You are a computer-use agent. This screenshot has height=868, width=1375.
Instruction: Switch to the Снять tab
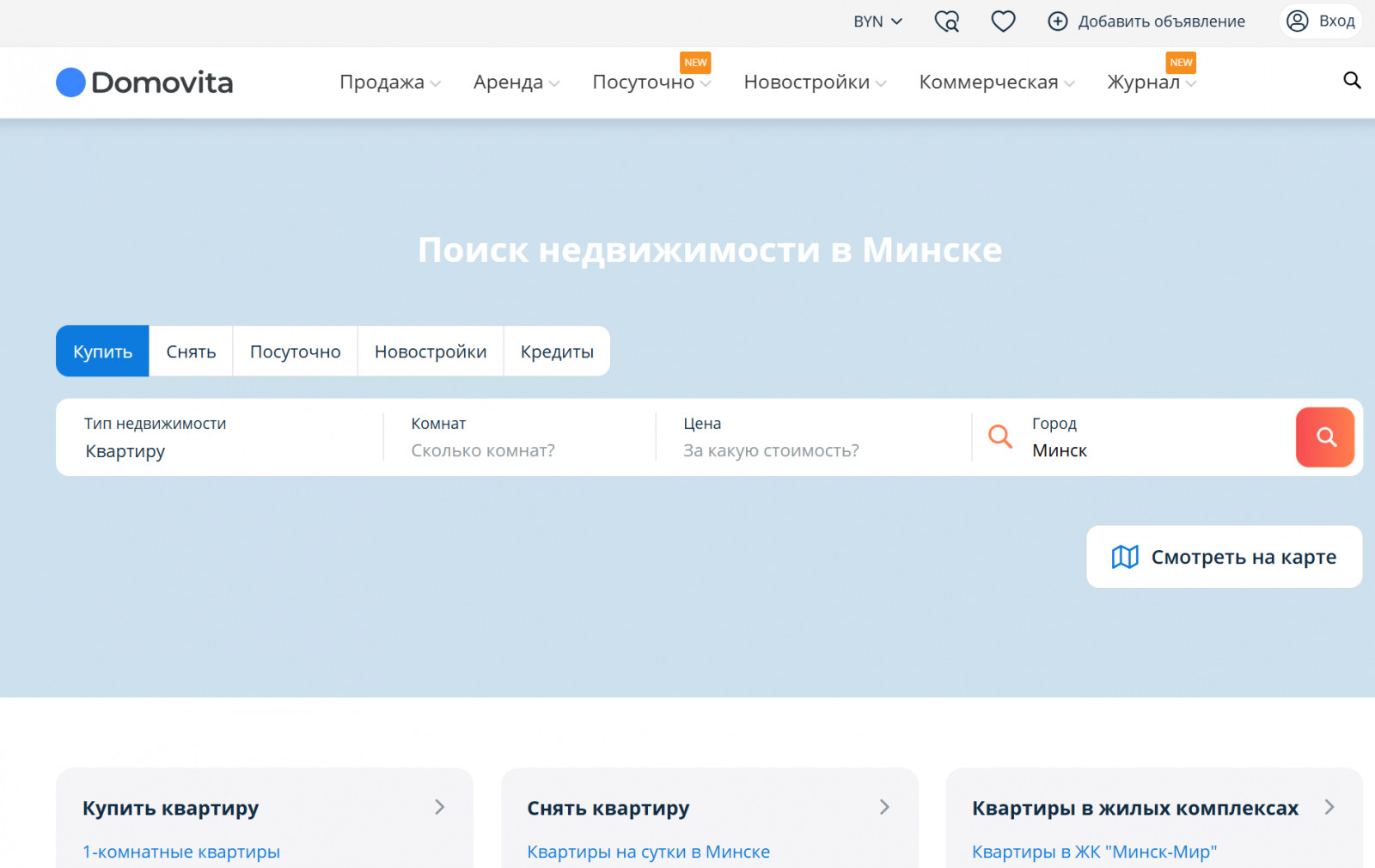191,351
